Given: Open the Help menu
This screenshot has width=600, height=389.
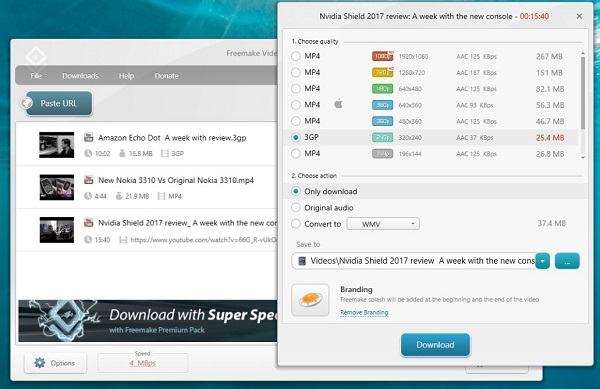Looking at the screenshot, I should (126, 76).
